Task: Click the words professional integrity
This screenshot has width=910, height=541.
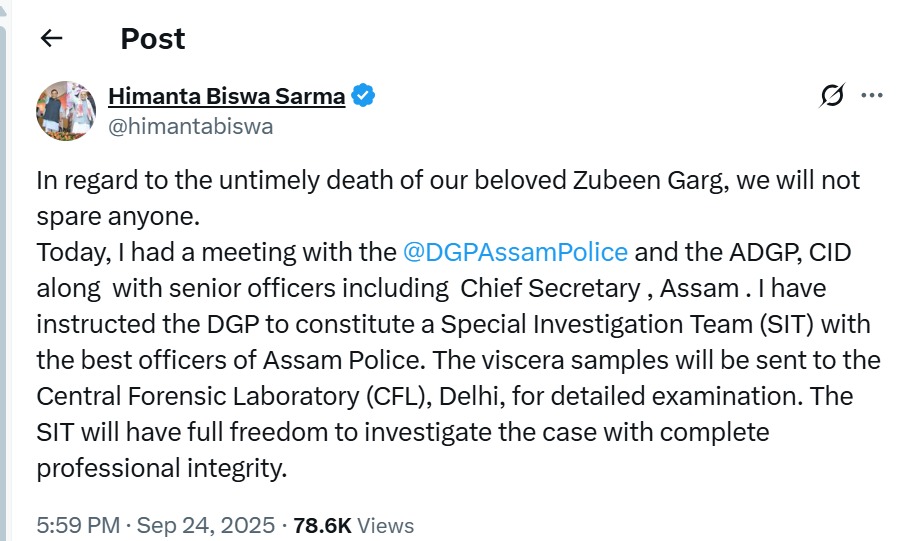Action: pyautogui.click(x=161, y=468)
